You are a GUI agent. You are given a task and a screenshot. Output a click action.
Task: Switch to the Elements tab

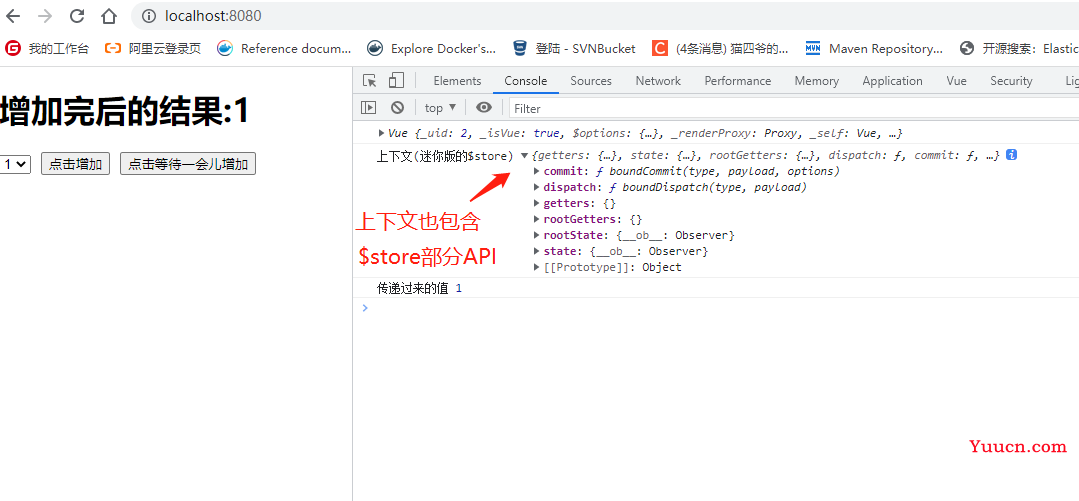pos(457,81)
